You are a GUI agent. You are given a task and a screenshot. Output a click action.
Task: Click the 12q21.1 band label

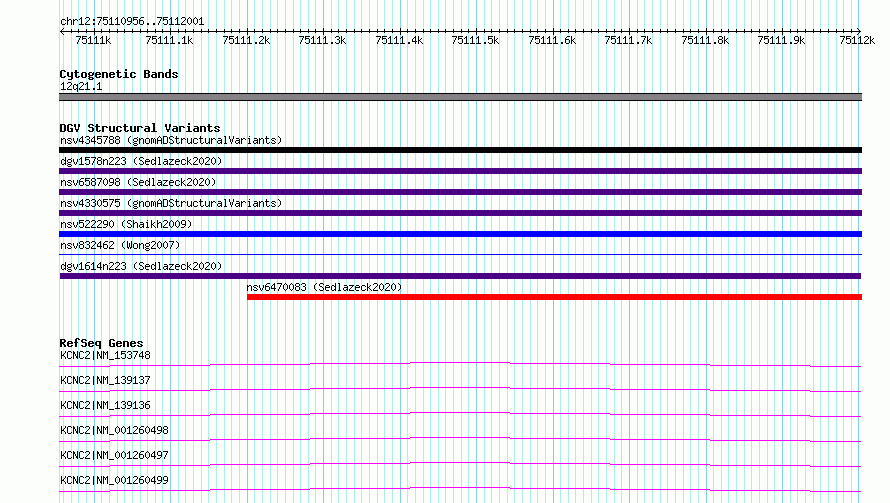click(81, 86)
